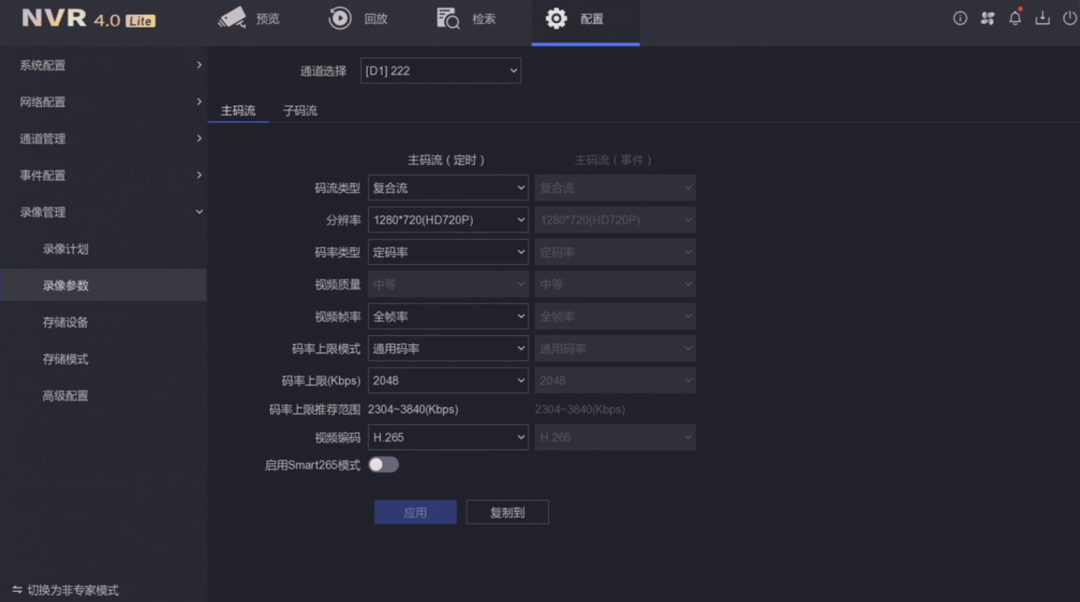Open the 预览 live view camera icon

(232, 18)
